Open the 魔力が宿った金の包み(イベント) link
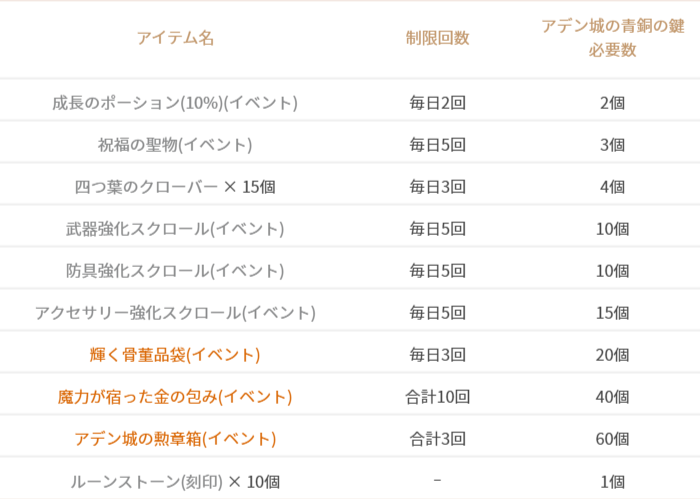 [x=175, y=397]
